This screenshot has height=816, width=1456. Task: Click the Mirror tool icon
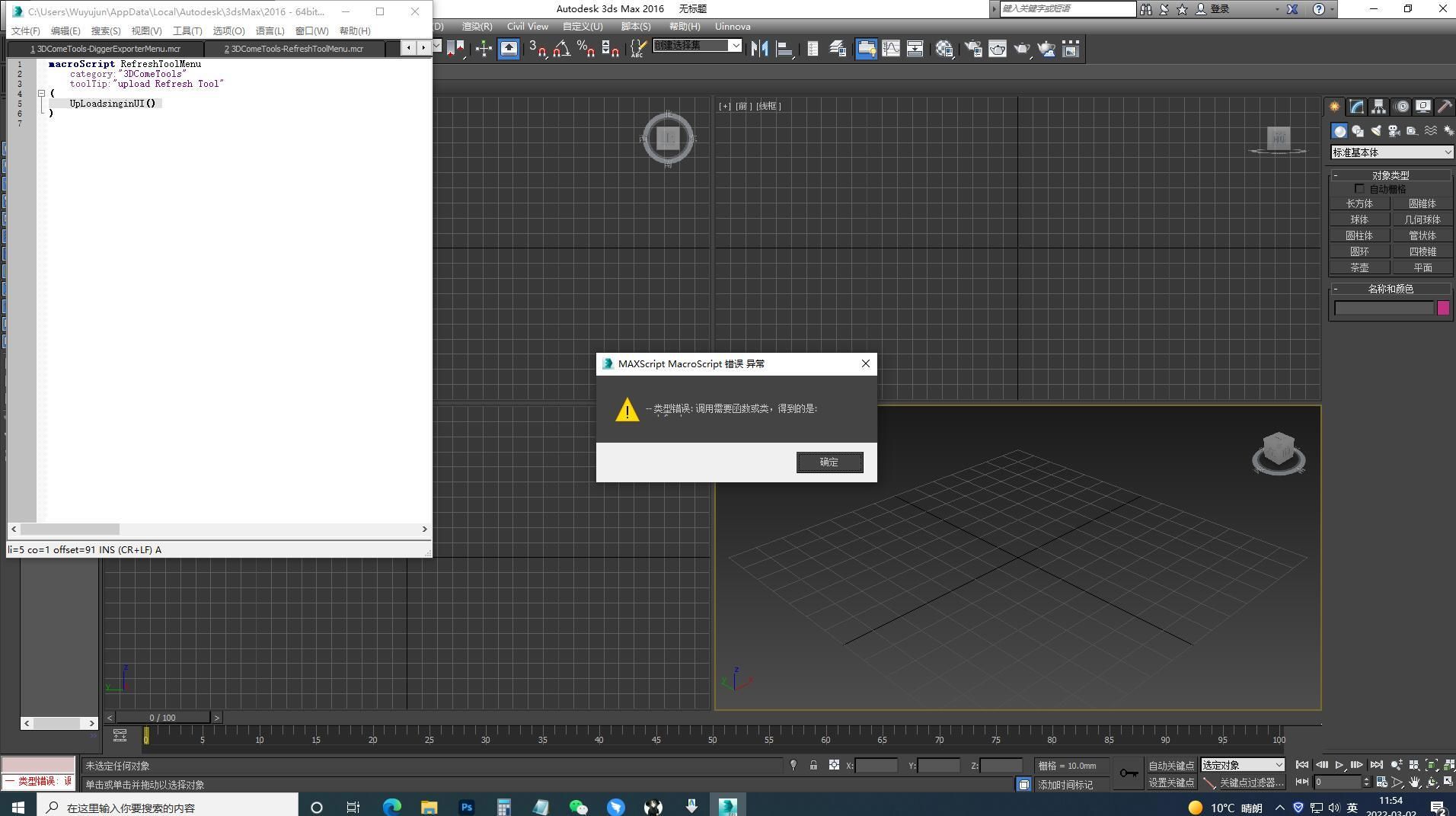(759, 49)
